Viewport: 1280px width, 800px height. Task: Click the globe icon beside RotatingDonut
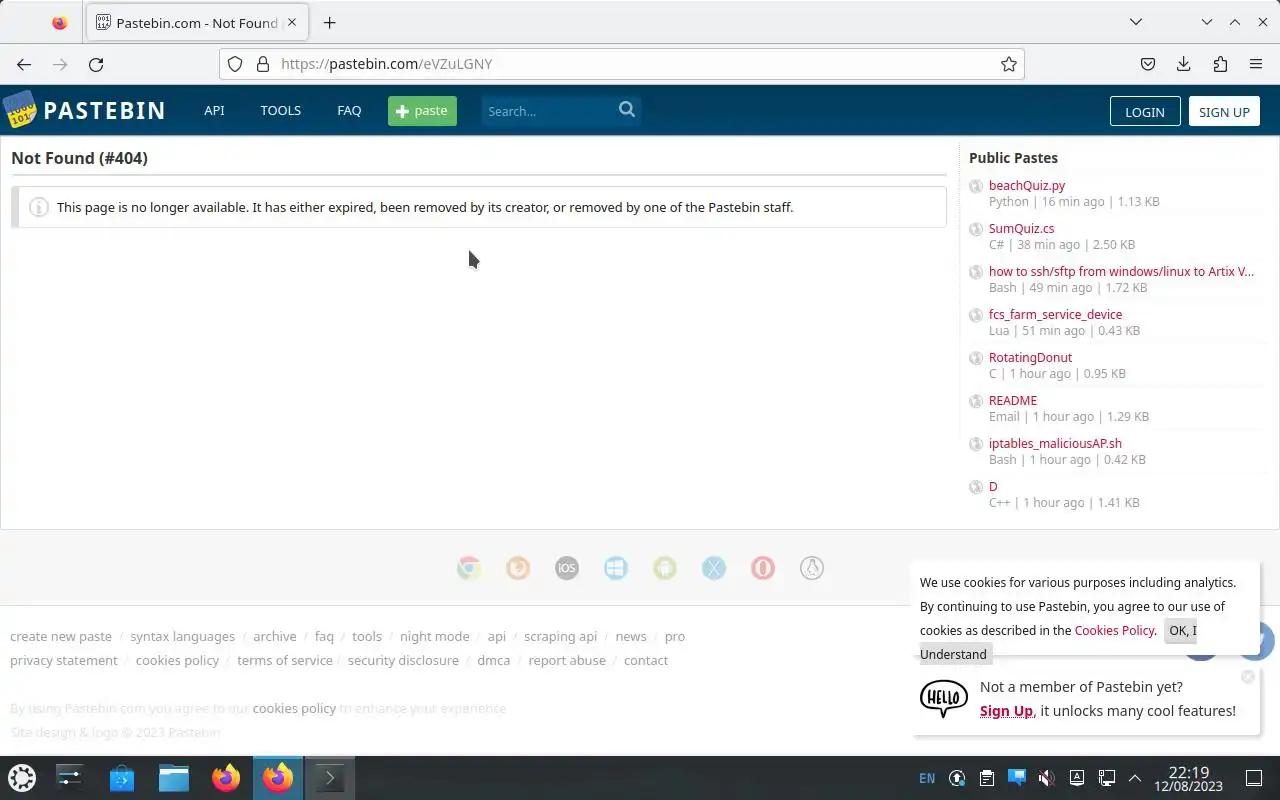(x=976, y=358)
